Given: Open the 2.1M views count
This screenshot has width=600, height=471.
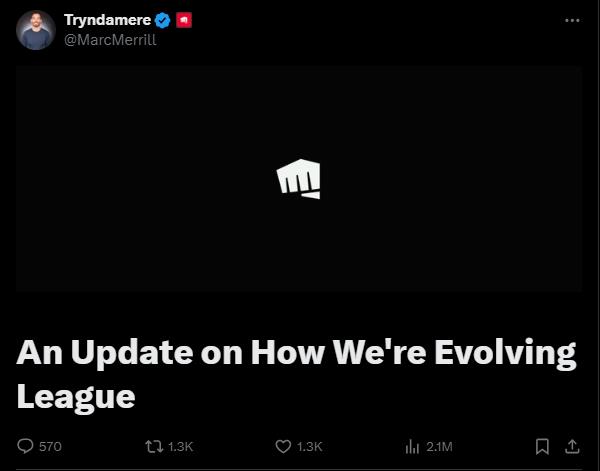Looking at the screenshot, I should click(439, 447).
